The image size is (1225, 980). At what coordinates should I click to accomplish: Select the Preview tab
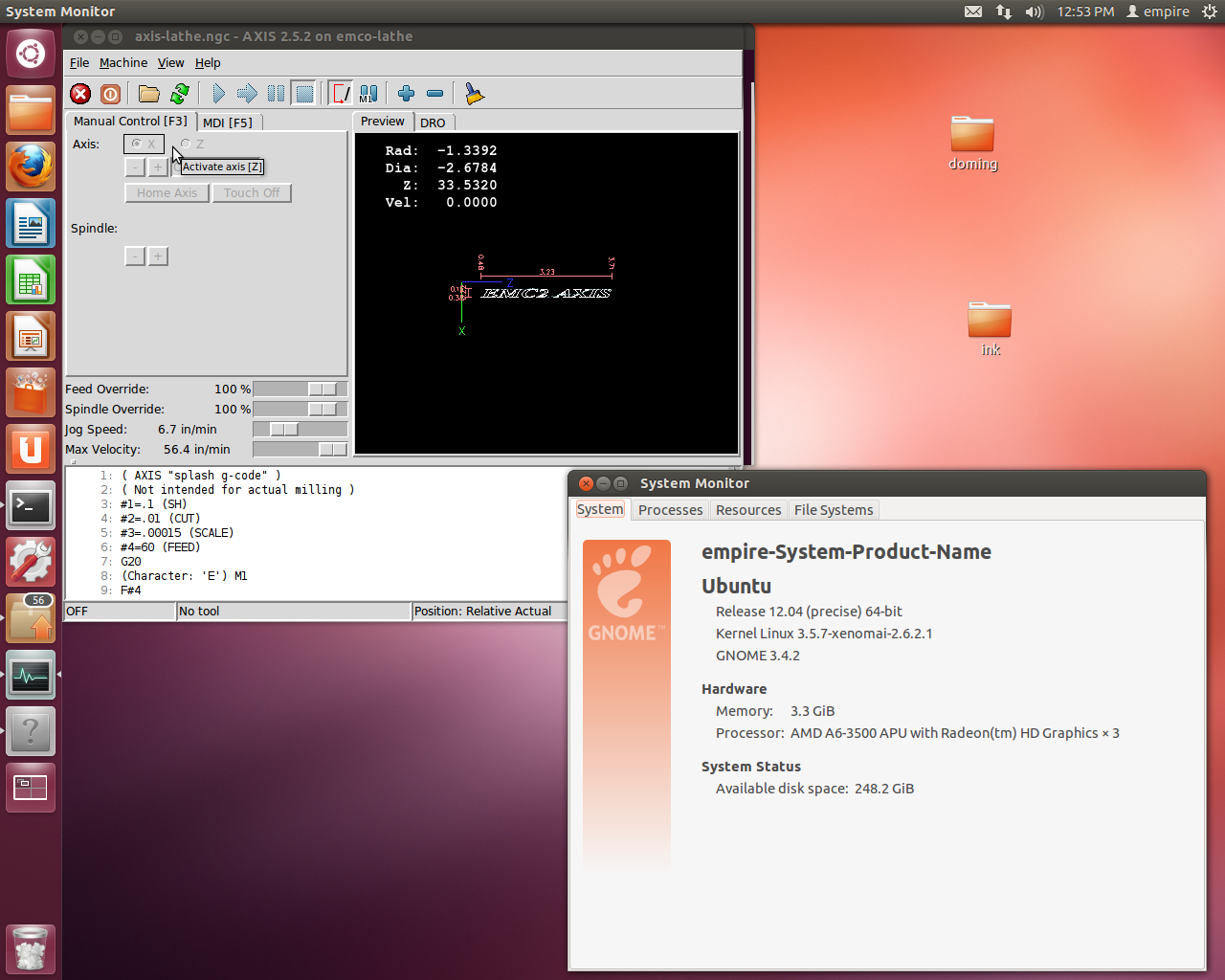click(x=383, y=121)
